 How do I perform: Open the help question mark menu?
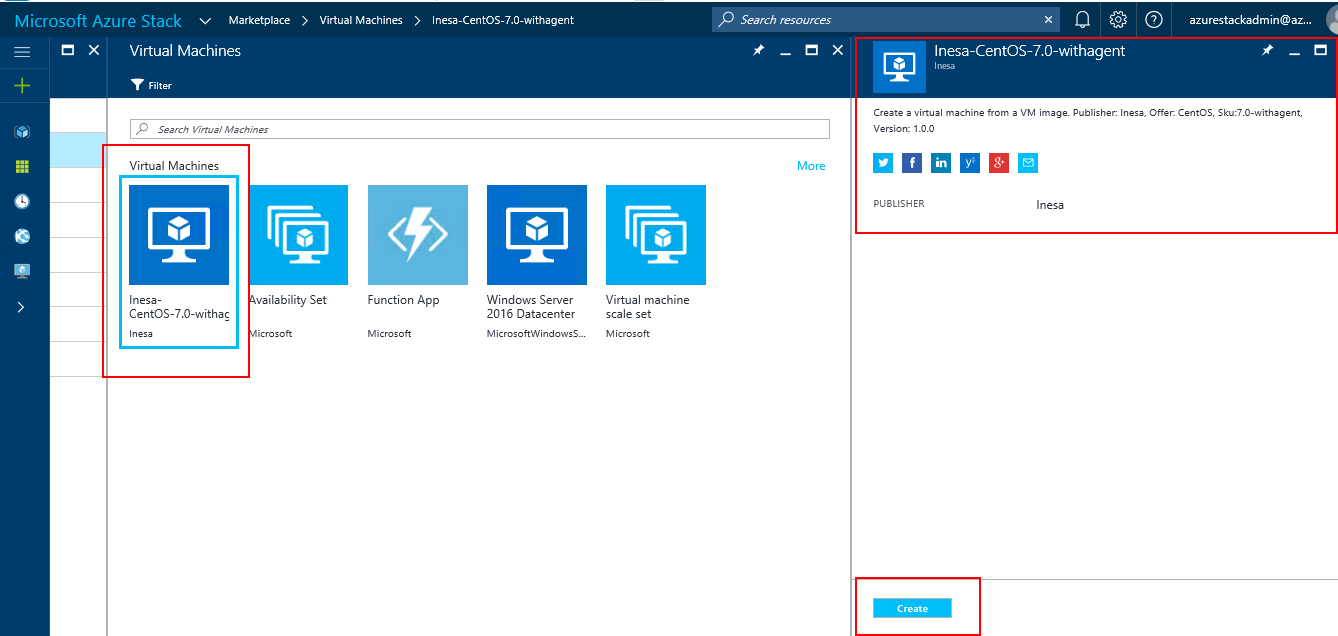(x=1154, y=19)
